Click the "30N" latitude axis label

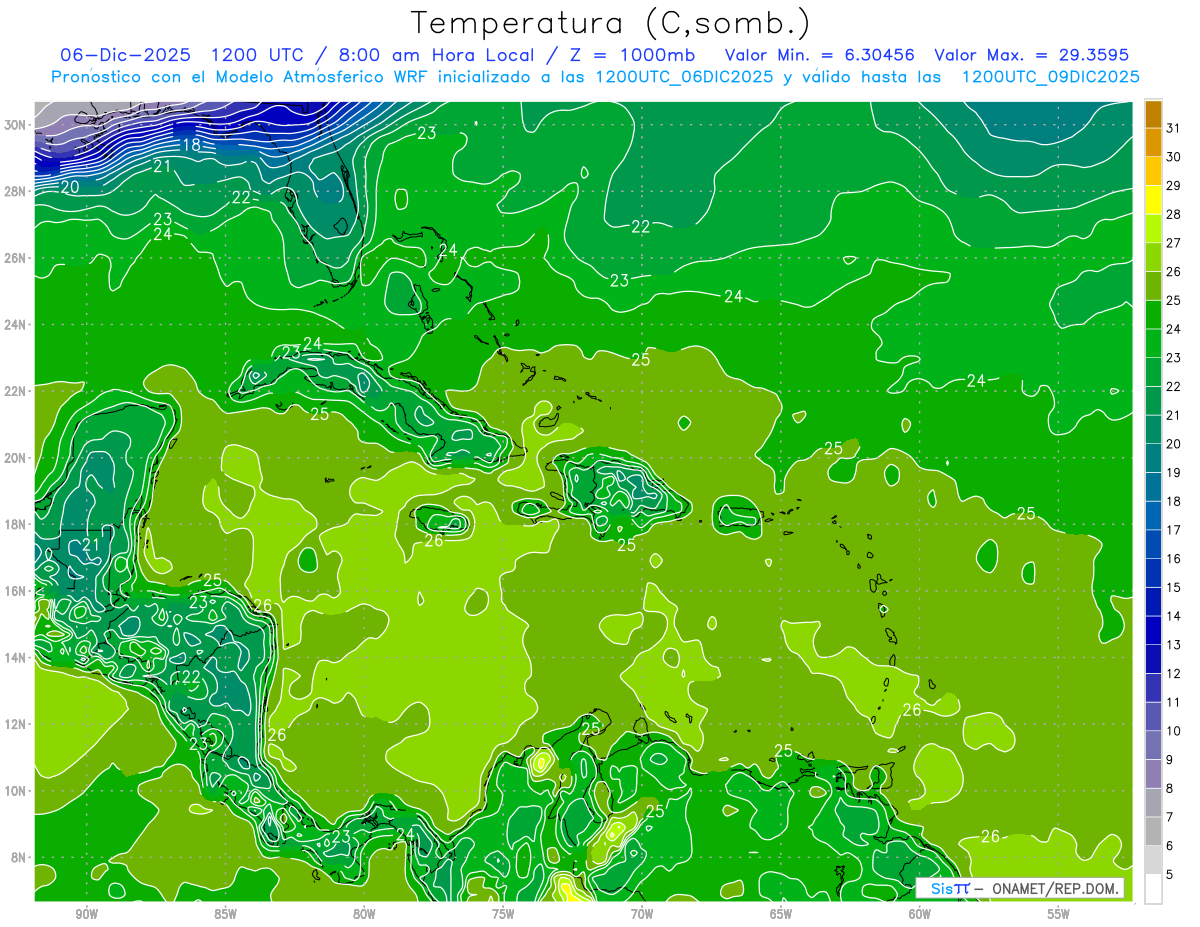tap(17, 125)
